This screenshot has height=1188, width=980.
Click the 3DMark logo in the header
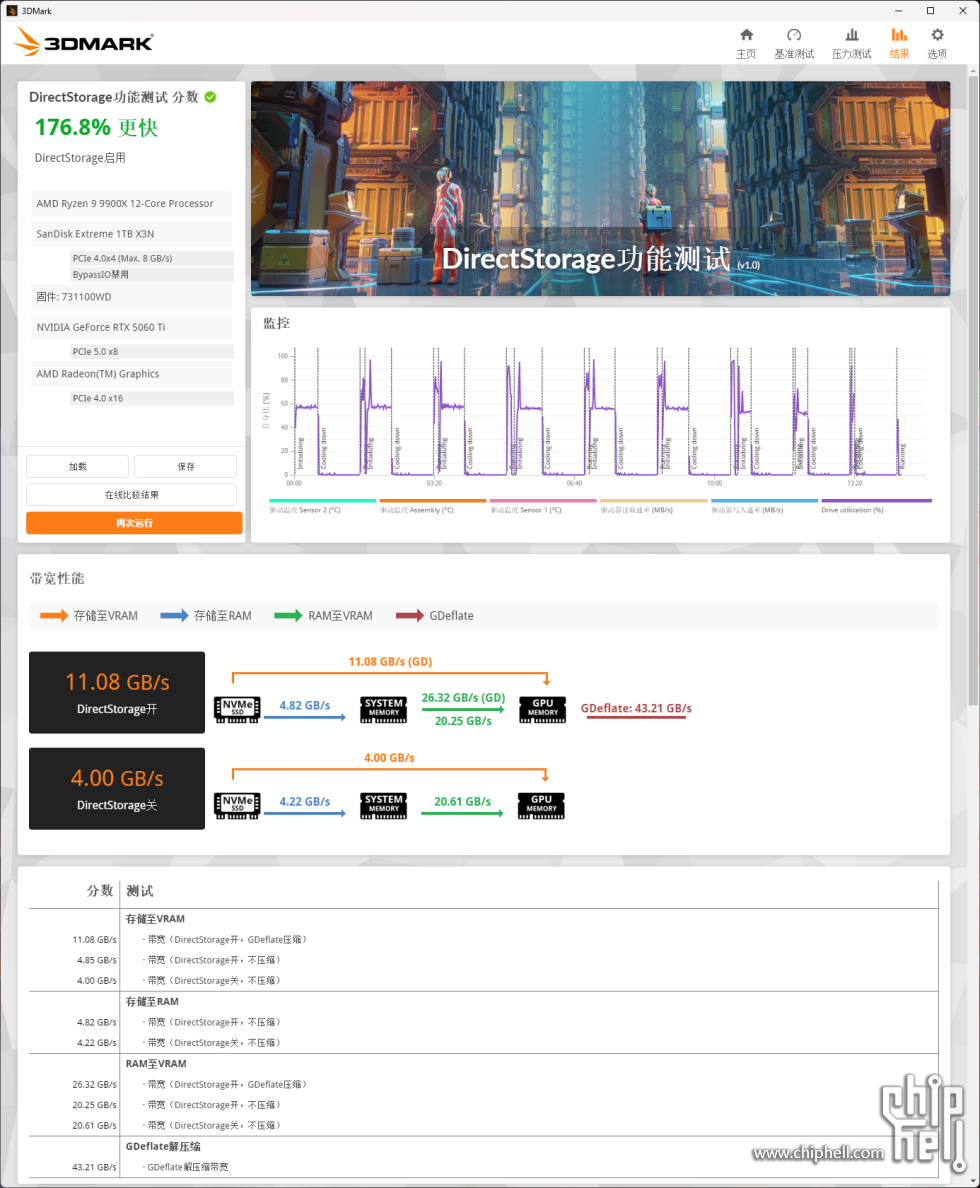[x=83, y=42]
